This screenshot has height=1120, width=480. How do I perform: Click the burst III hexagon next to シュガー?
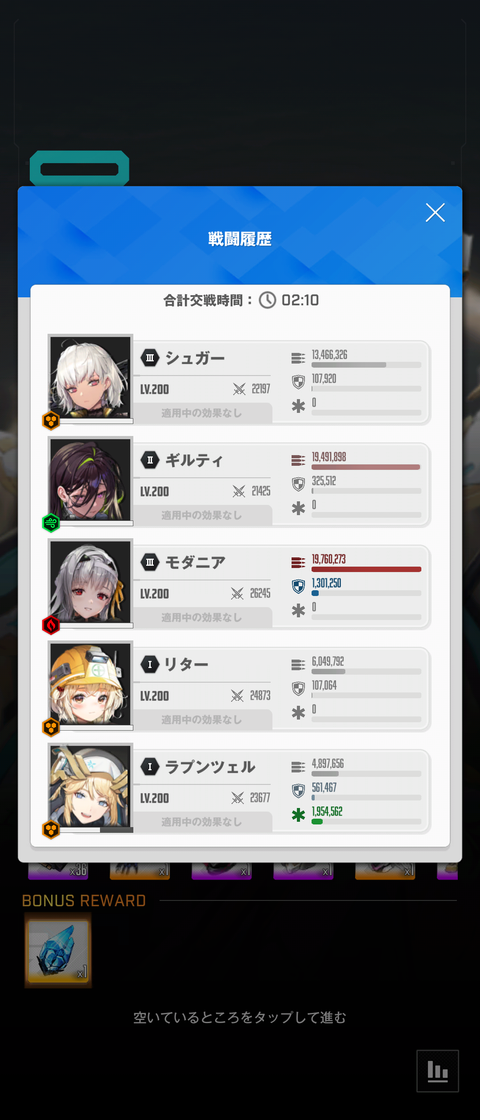point(149,358)
